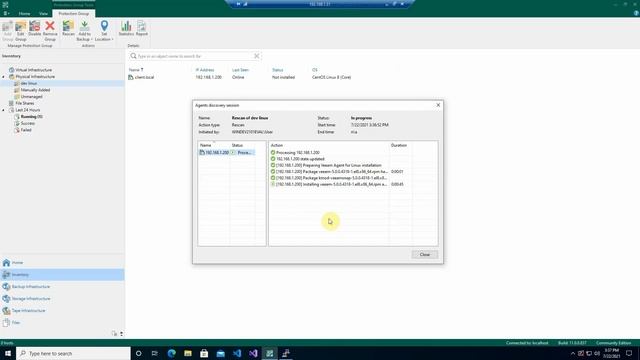
Task: Select the Unmanaged tree item
Action: pyautogui.click(x=31, y=97)
